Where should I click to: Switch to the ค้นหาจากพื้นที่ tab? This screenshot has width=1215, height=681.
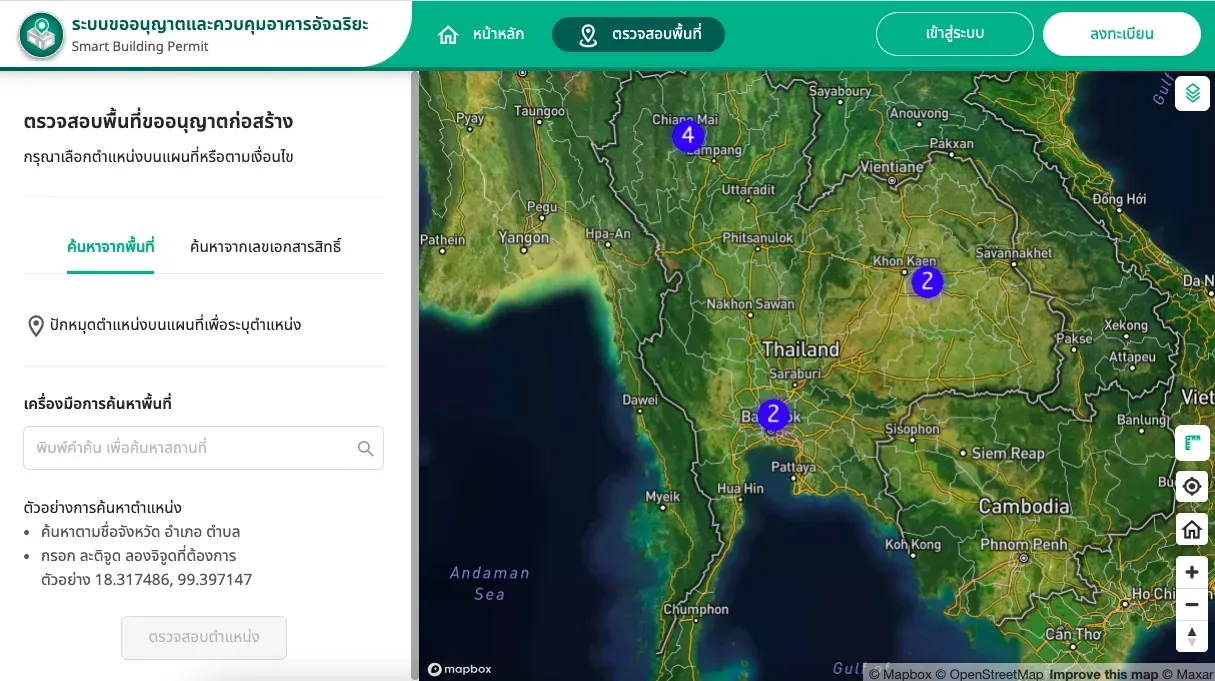click(110, 246)
